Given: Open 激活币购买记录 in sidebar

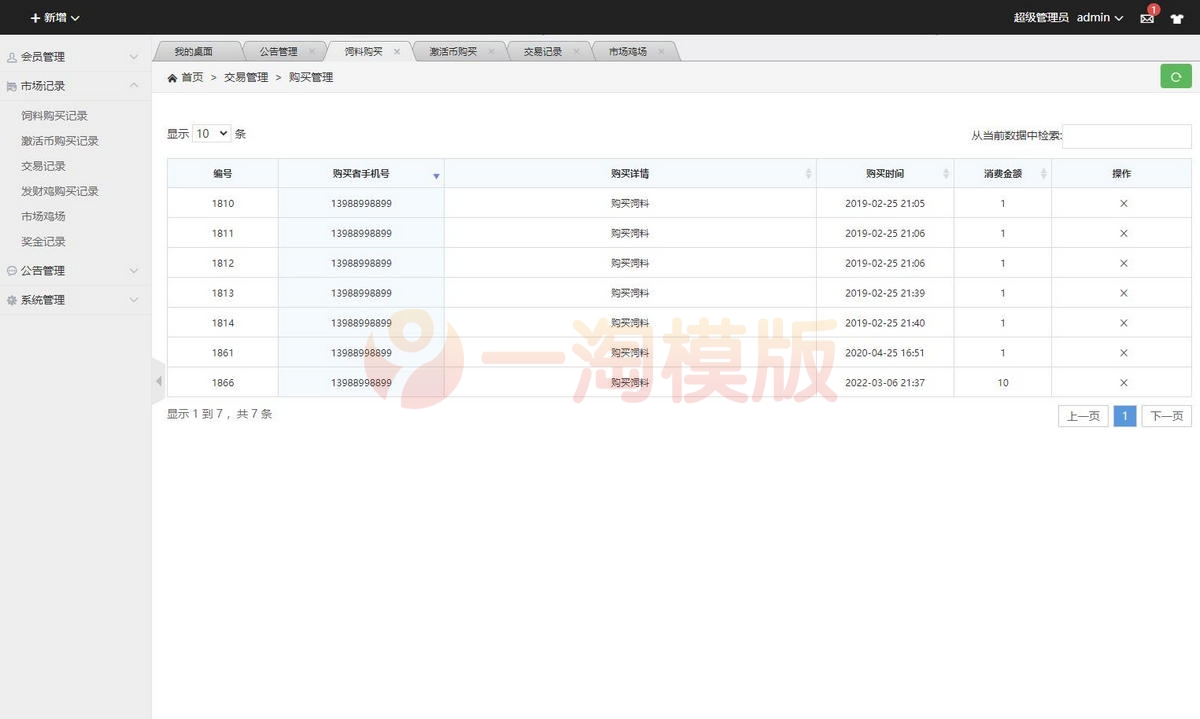Looking at the screenshot, I should pyautogui.click(x=60, y=141).
